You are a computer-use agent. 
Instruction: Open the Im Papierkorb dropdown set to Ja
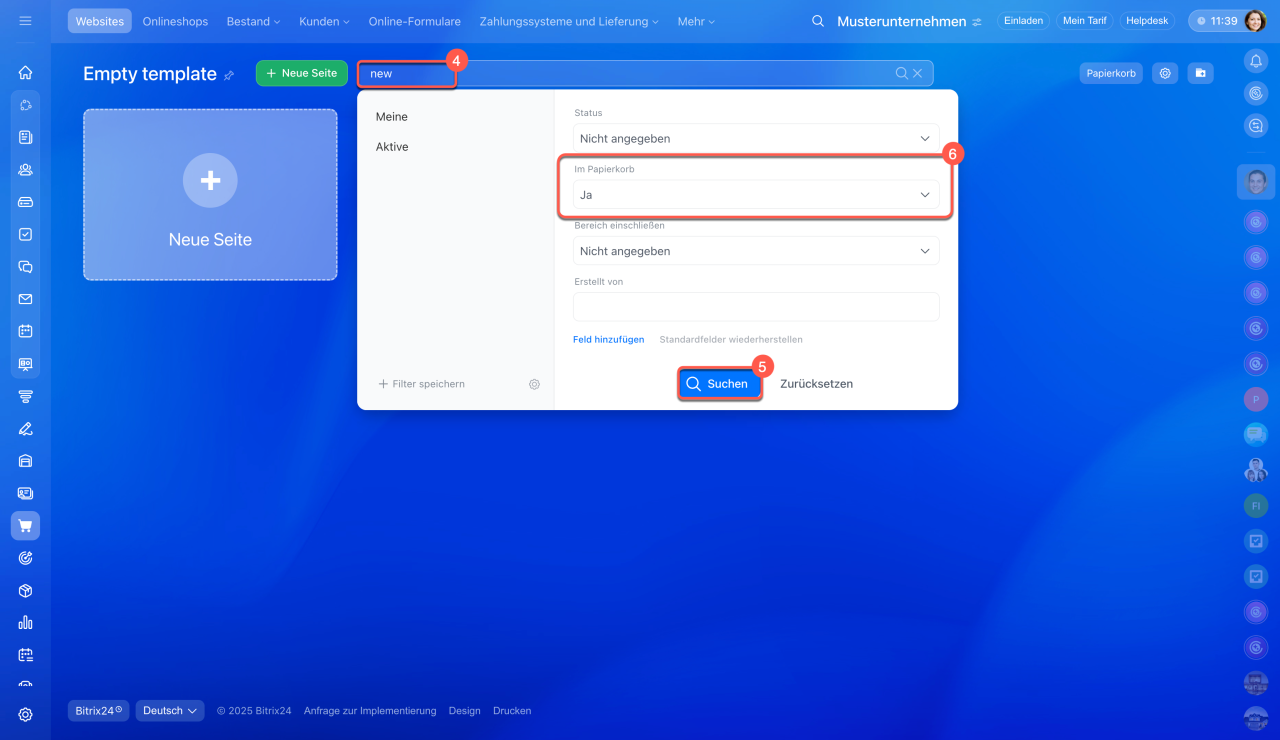756,195
